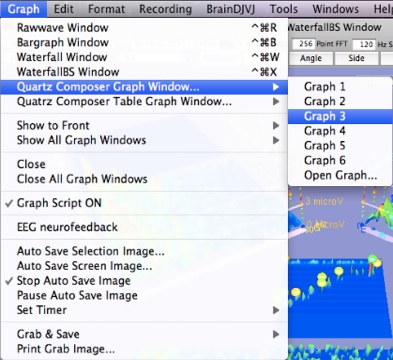This screenshot has height=360, width=393.
Task: Open the Edit menu
Action: pyautogui.click(x=64, y=9)
